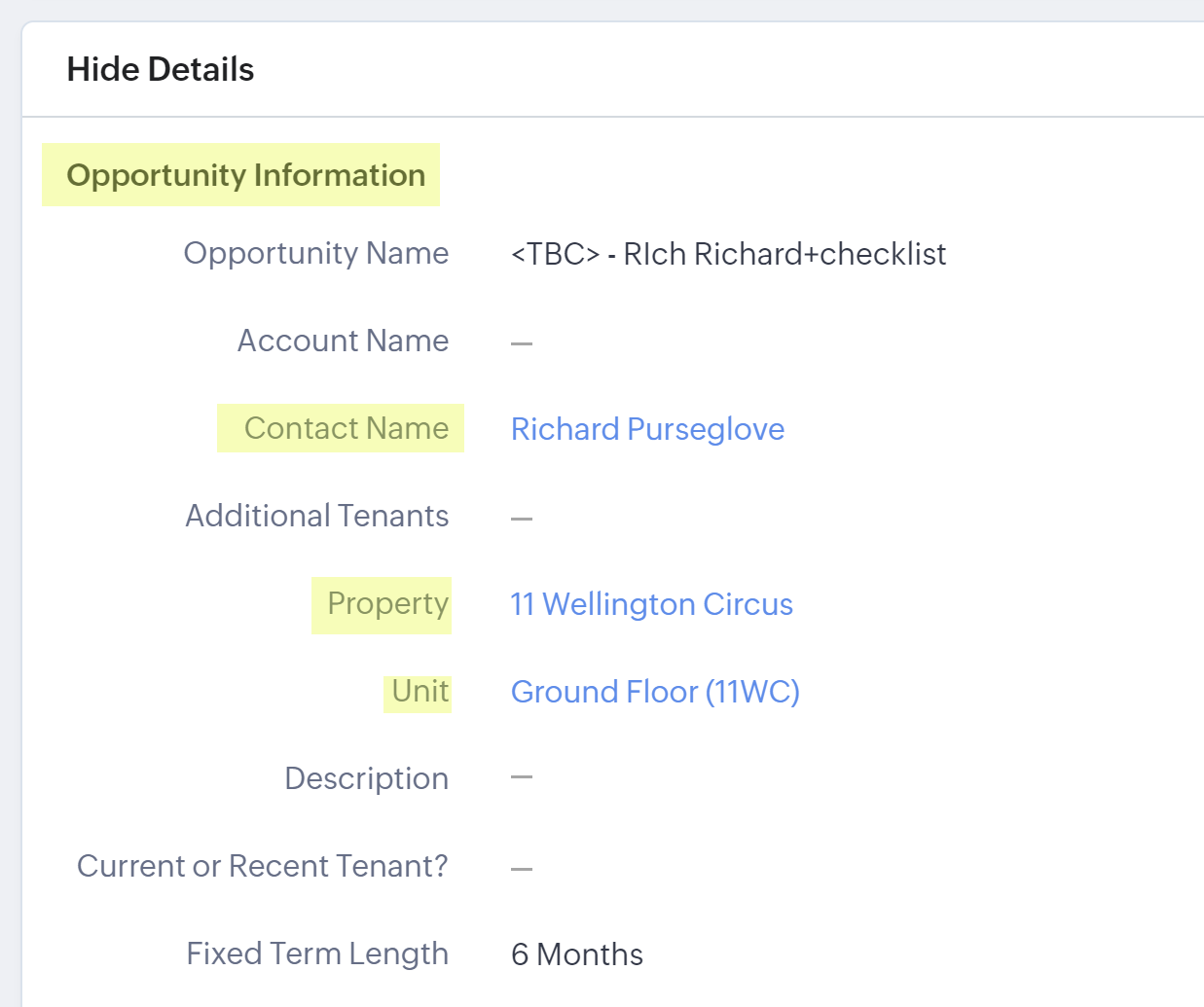Click the Fixed Term Length label
The image size is (1204, 1007).
point(317,954)
